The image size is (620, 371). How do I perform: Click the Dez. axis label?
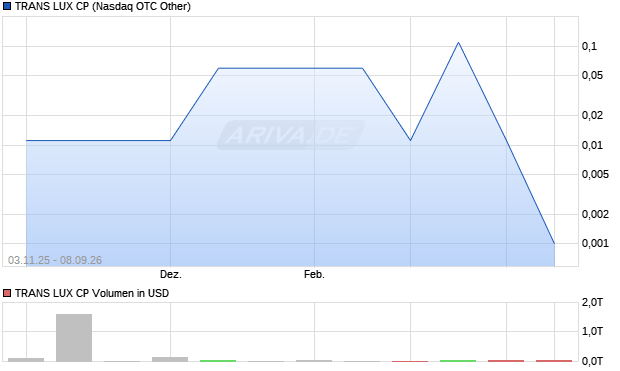170,274
